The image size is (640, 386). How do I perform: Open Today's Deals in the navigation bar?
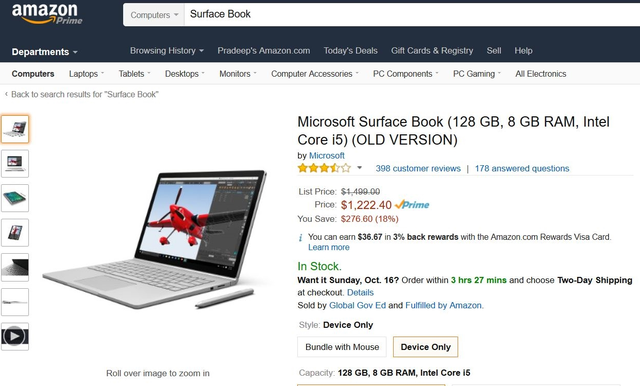click(351, 51)
